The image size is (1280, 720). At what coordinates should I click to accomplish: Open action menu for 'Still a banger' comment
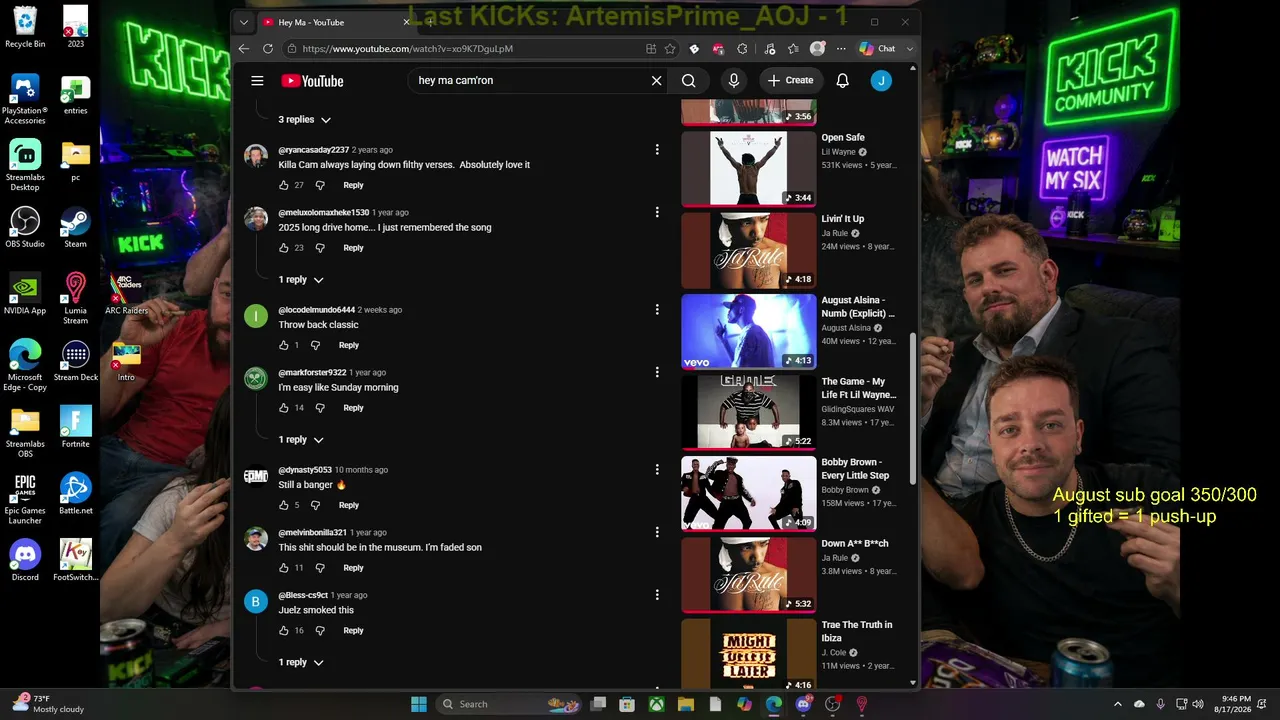point(657,470)
